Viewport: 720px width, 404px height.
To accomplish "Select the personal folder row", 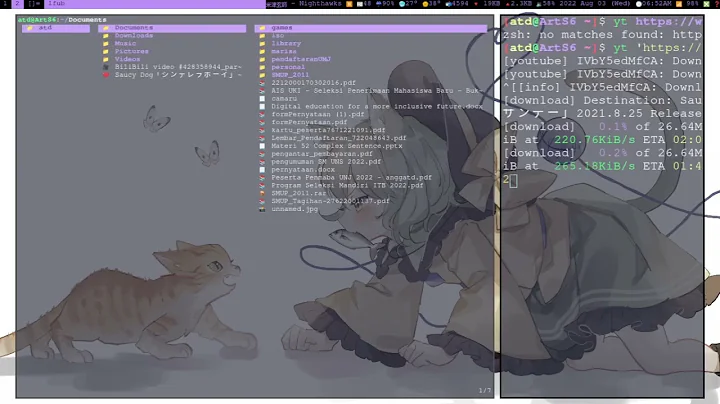I will [x=371, y=67].
